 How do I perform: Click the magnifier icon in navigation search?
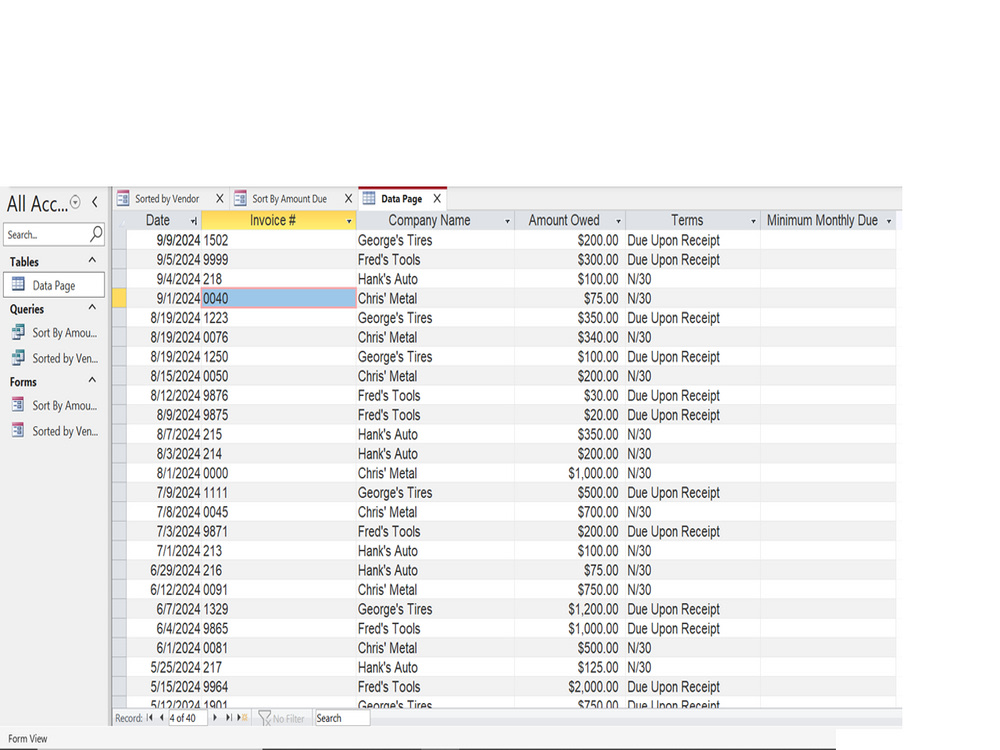tap(96, 234)
